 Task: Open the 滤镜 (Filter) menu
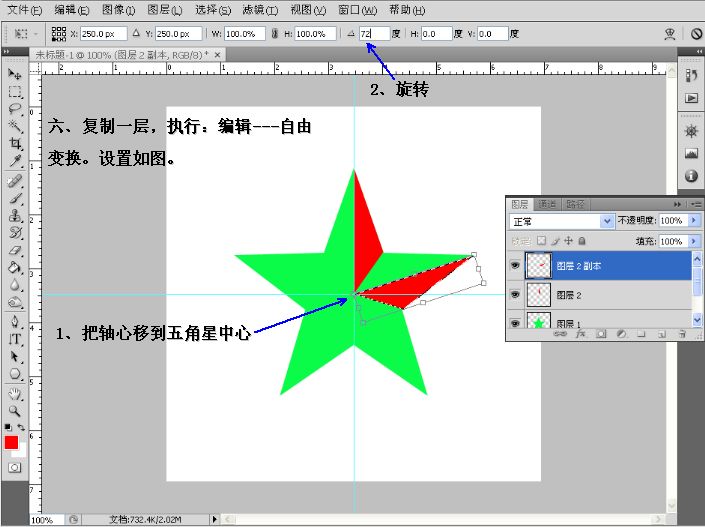260,10
